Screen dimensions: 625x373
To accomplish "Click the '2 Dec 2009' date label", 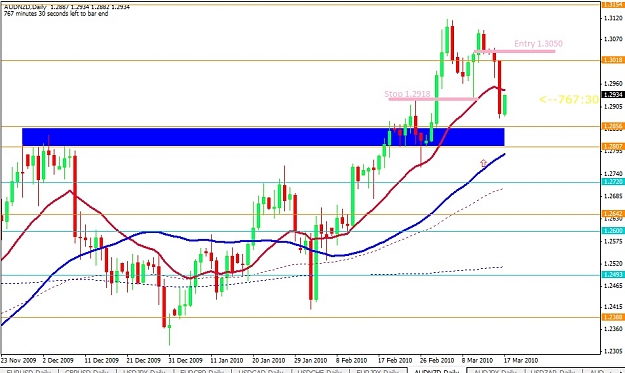I will [58, 360].
